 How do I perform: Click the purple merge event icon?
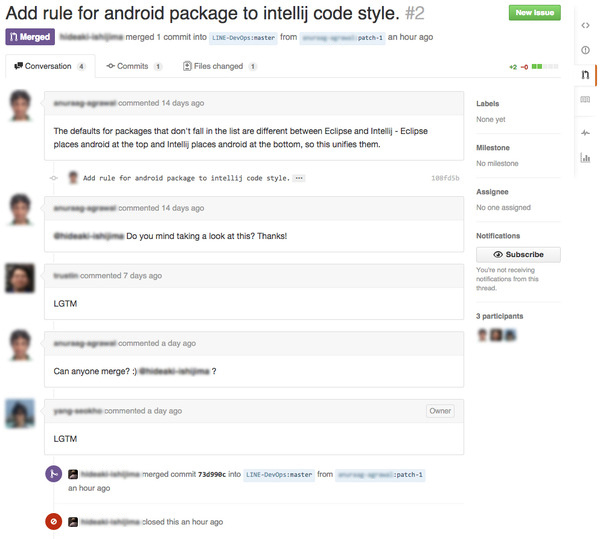54,474
